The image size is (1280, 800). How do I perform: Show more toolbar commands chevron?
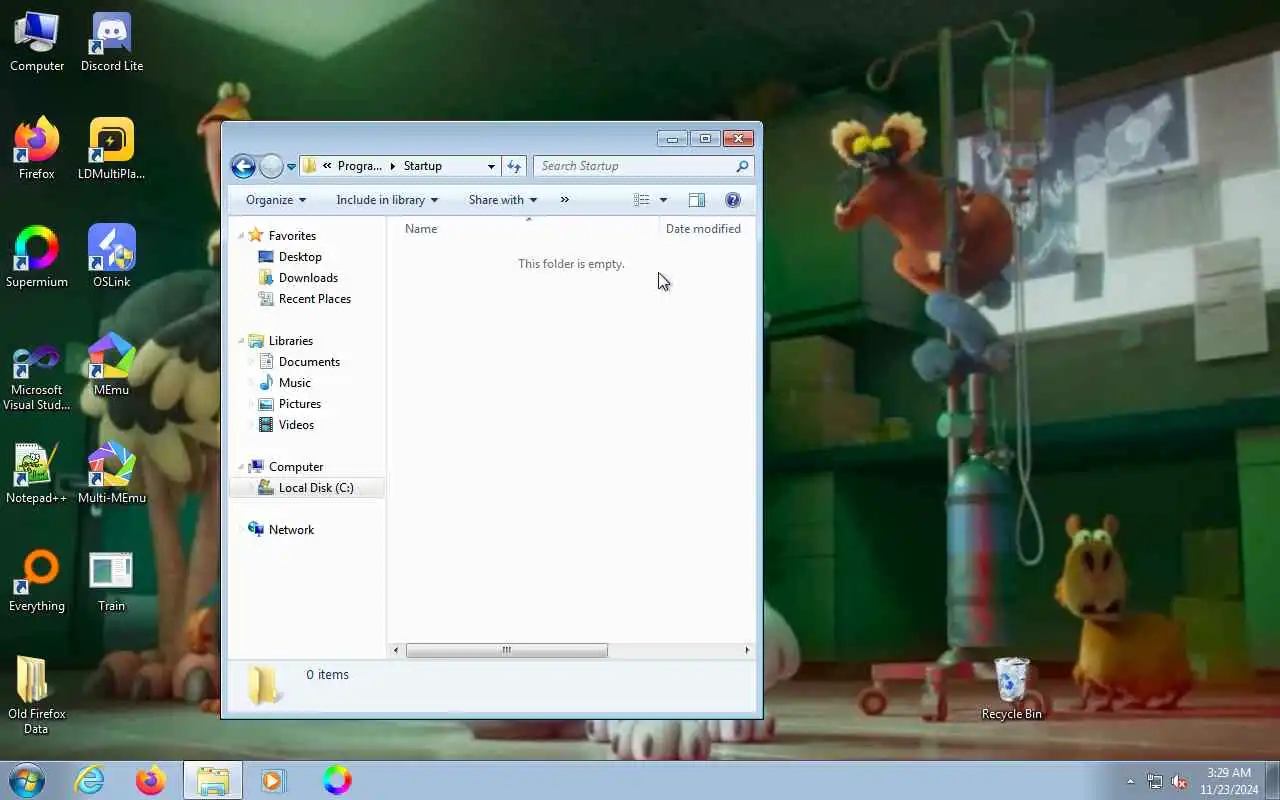565,200
